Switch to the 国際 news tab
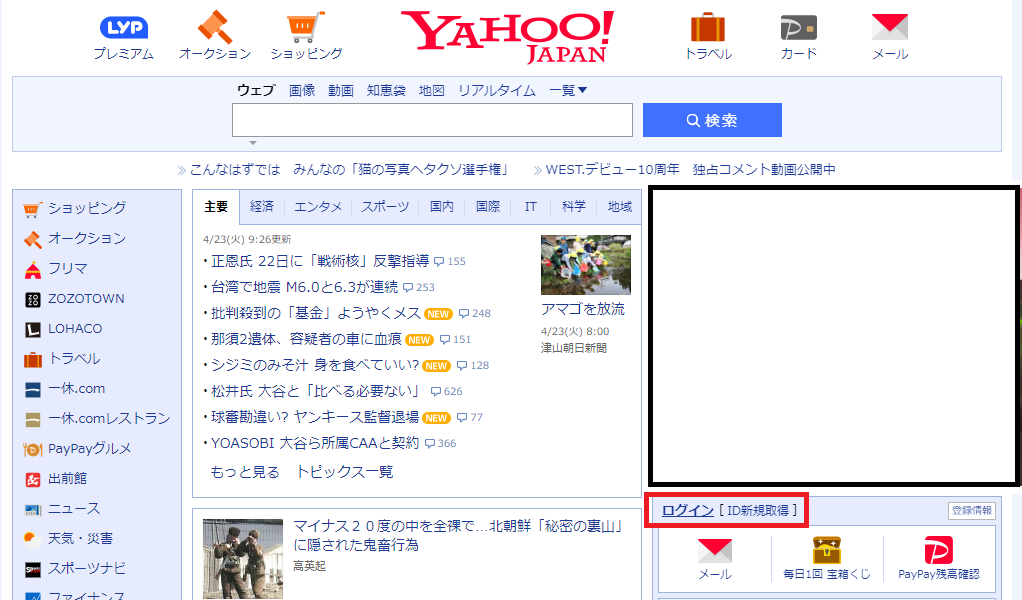 [488, 207]
